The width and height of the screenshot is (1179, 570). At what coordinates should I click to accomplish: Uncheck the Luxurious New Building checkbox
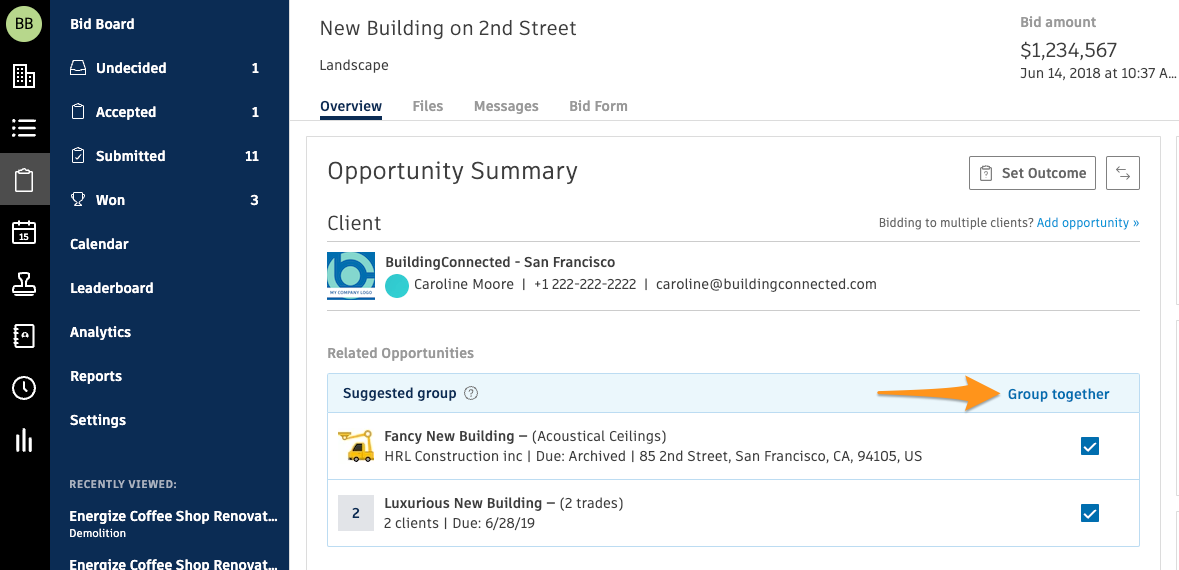(x=1090, y=513)
